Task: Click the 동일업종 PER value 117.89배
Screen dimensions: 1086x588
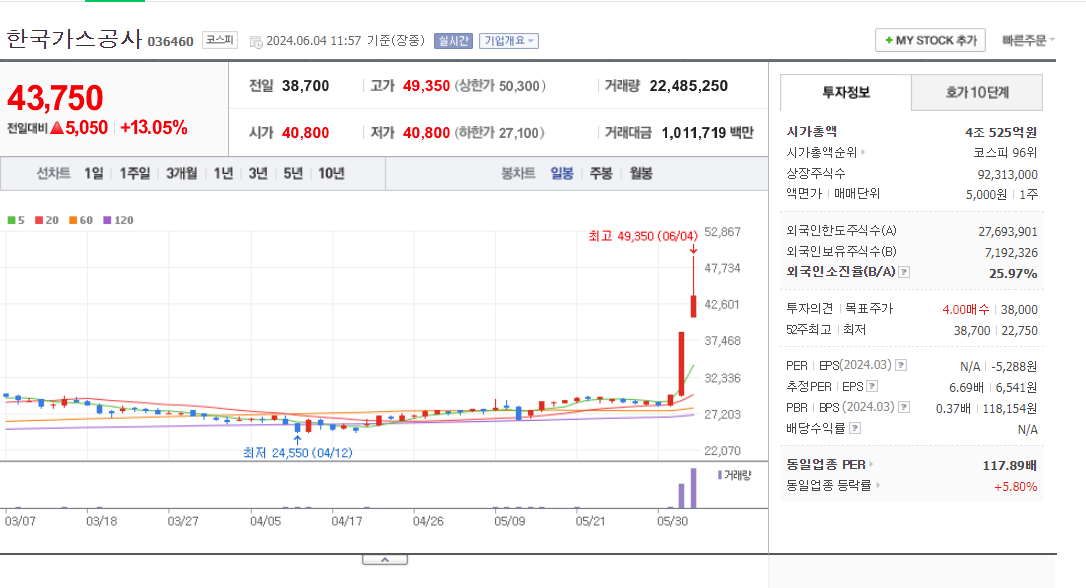Action: 1010,465
